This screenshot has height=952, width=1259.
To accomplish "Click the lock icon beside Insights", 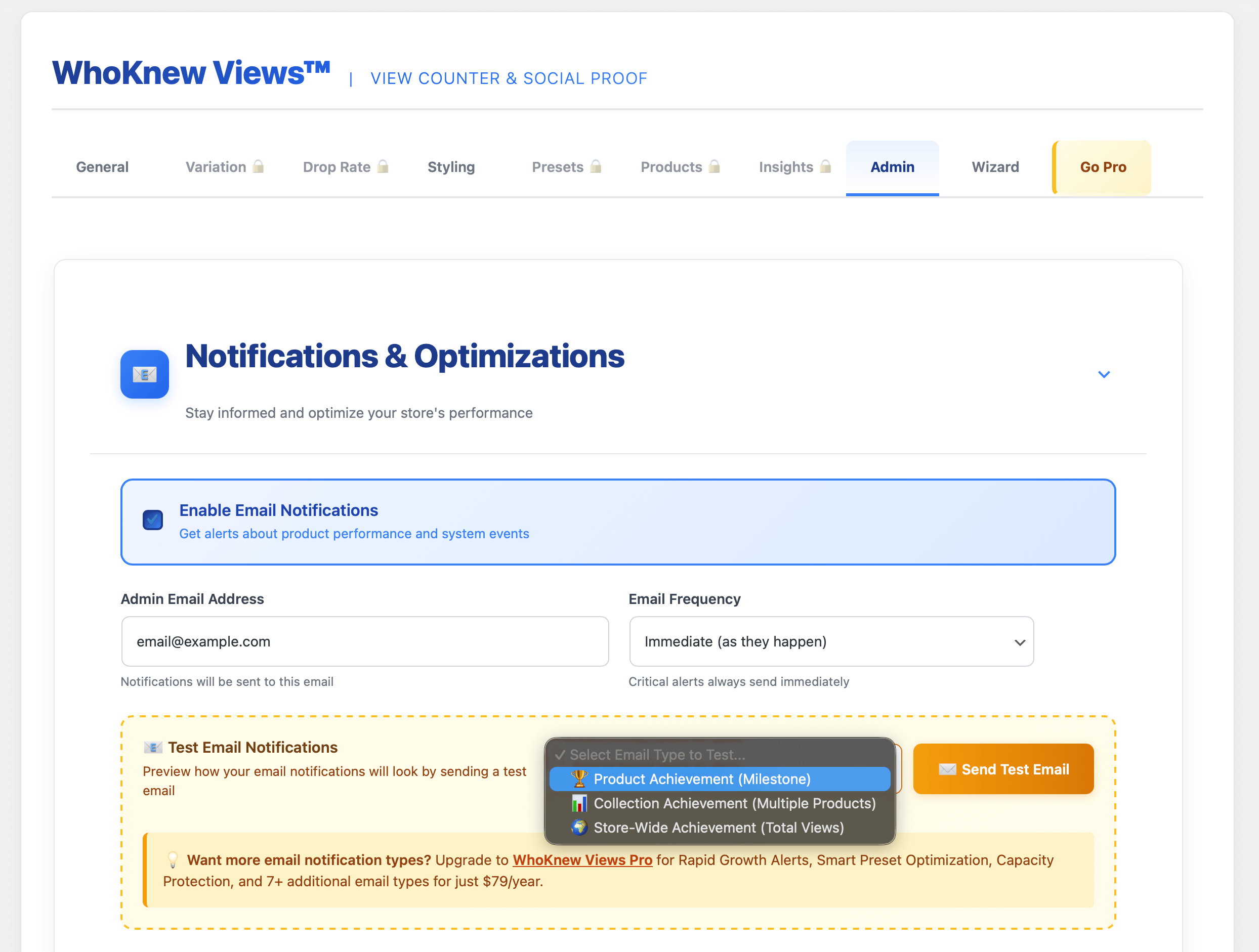I will (826, 166).
